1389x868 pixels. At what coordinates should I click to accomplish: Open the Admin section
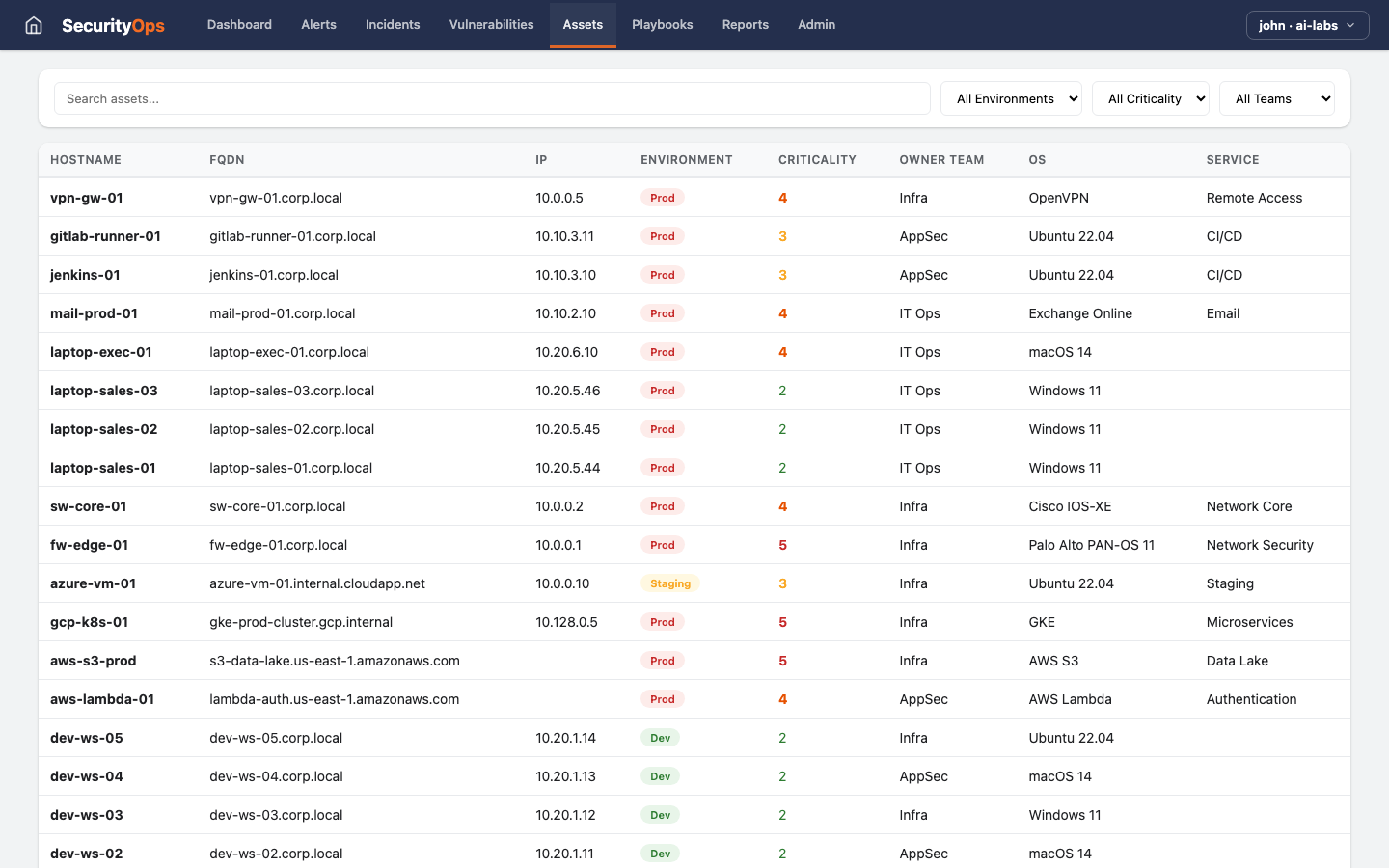[816, 24]
